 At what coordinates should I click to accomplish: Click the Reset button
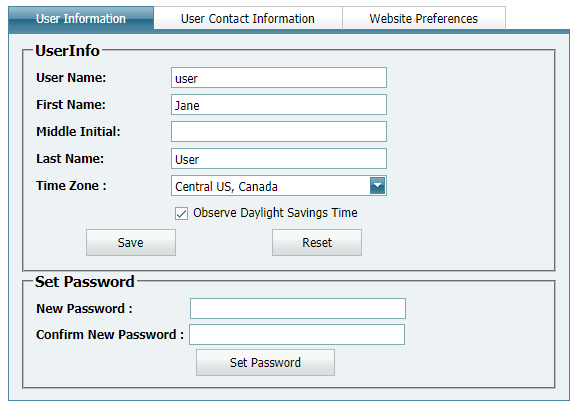[317, 243]
